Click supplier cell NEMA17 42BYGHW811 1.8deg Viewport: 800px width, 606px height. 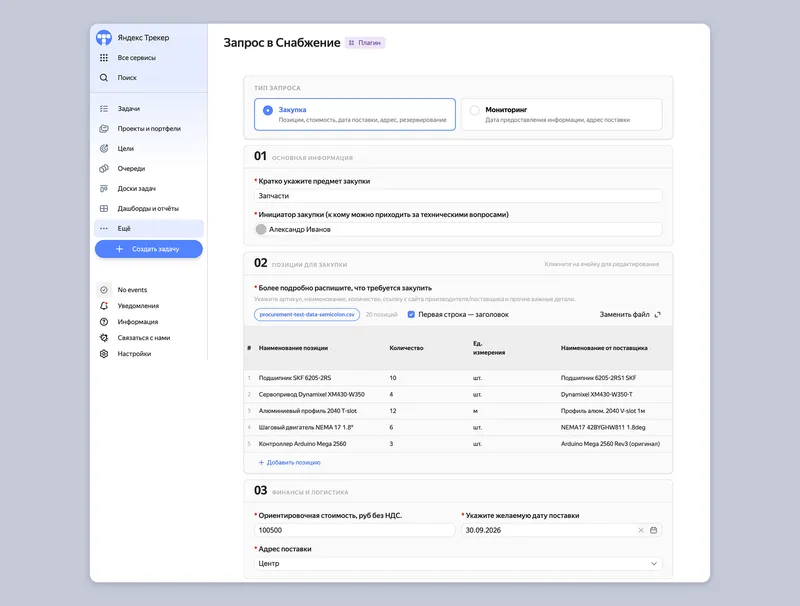click(x=603, y=427)
